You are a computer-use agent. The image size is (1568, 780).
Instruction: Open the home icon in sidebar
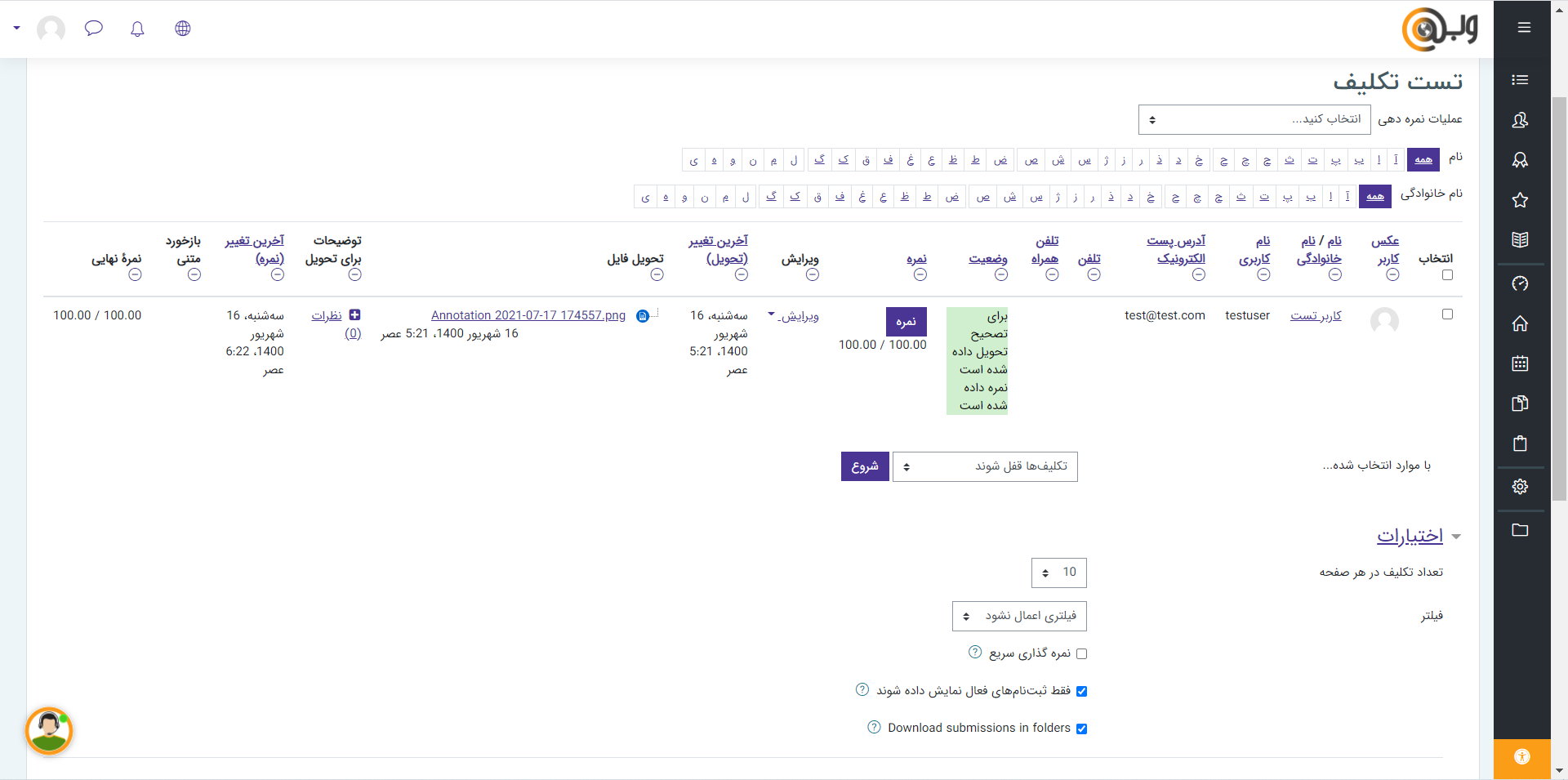click(x=1520, y=323)
